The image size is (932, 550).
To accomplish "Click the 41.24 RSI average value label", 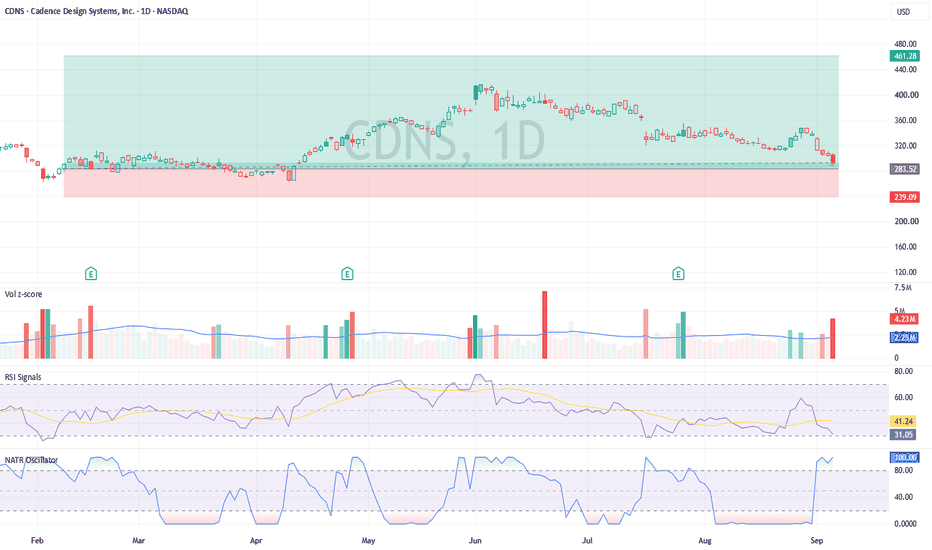I will pyautogui.click(x=903, y=421).
